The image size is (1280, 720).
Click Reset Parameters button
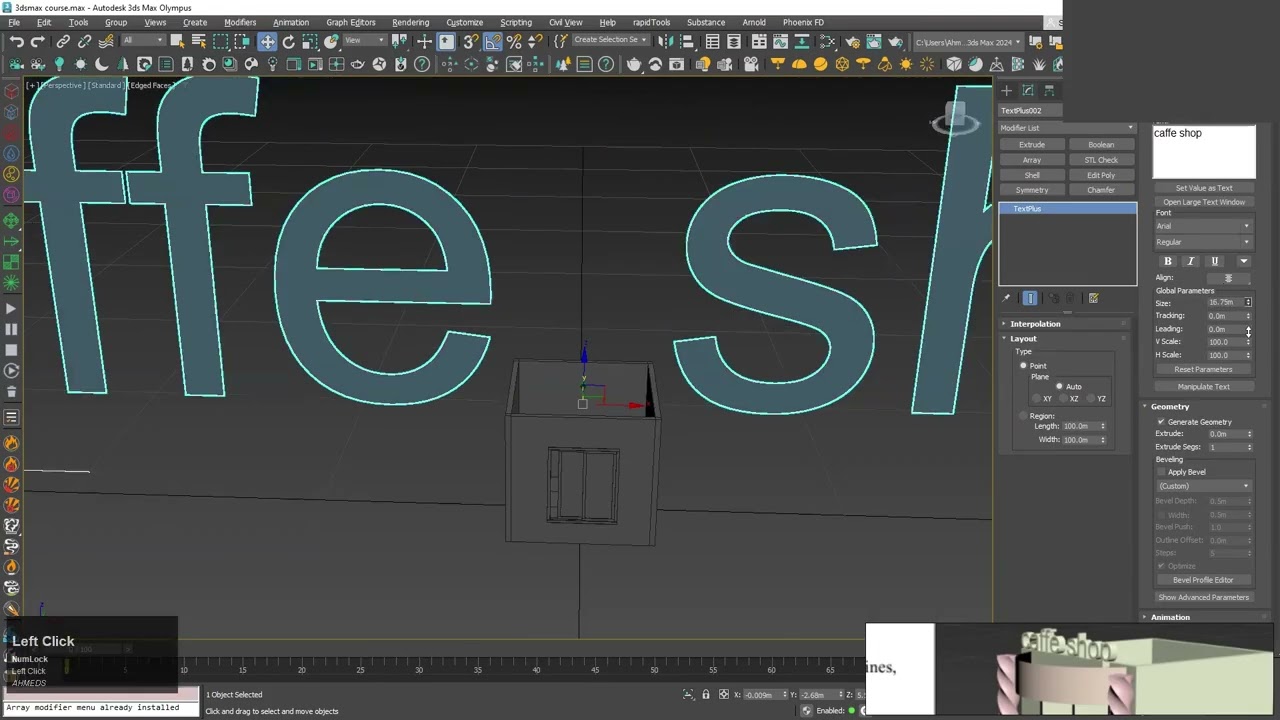tap(1204, 369)
